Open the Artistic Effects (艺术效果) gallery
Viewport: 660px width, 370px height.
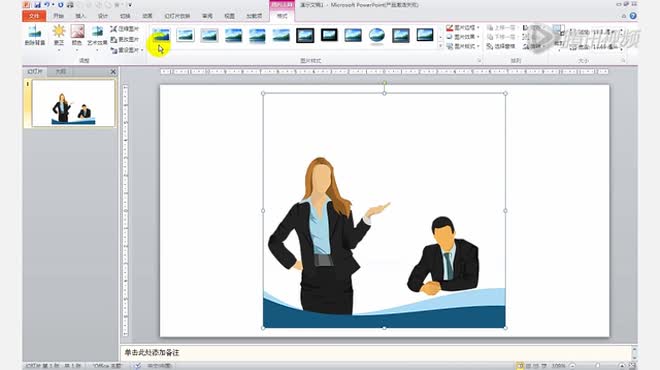[x=98, y=35]
